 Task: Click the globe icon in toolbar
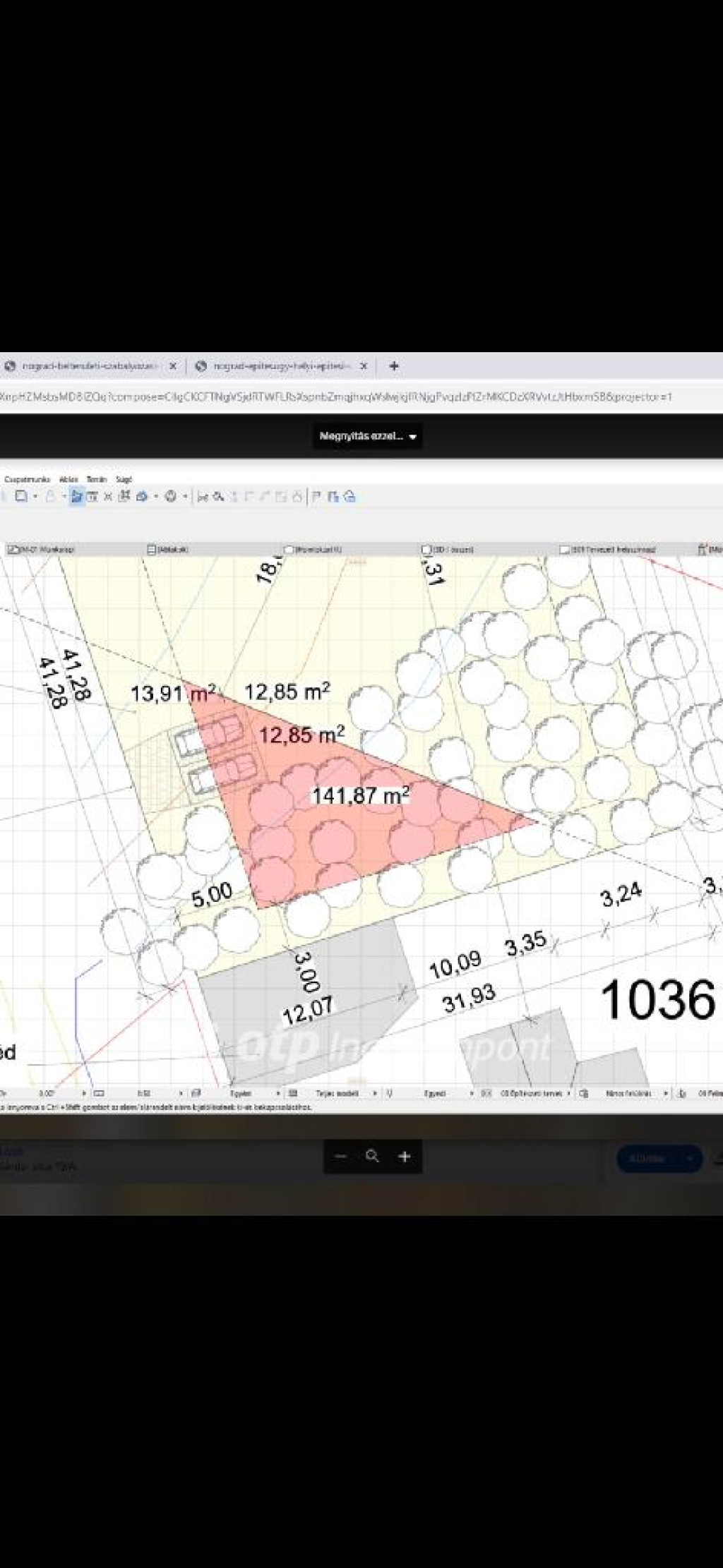pos(170,497)
